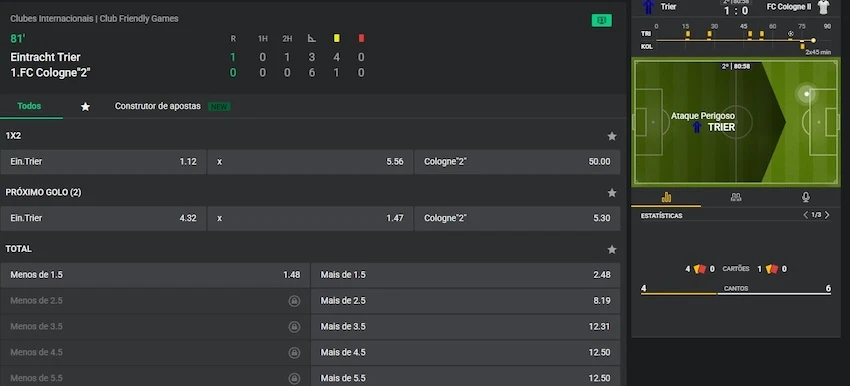Open the lineups people icon tab
The width and height of the screenshot is (850, 386).
736,197
